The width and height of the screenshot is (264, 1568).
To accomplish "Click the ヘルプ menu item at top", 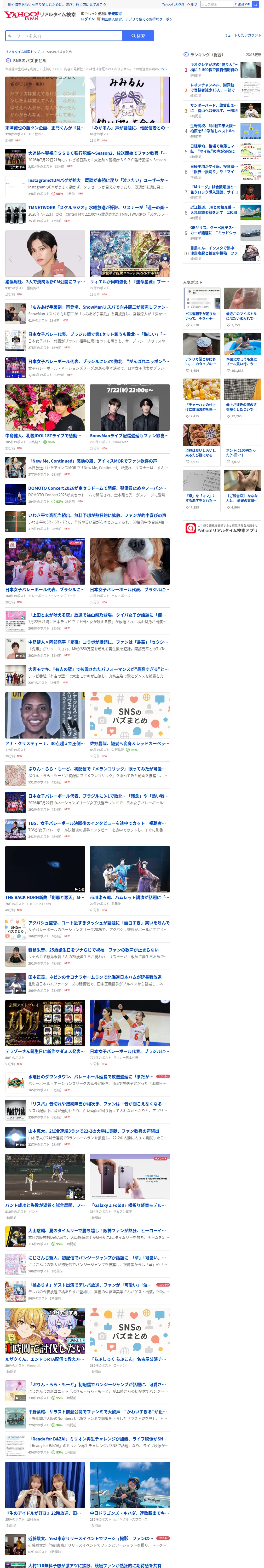I will [x=192, y=4].
